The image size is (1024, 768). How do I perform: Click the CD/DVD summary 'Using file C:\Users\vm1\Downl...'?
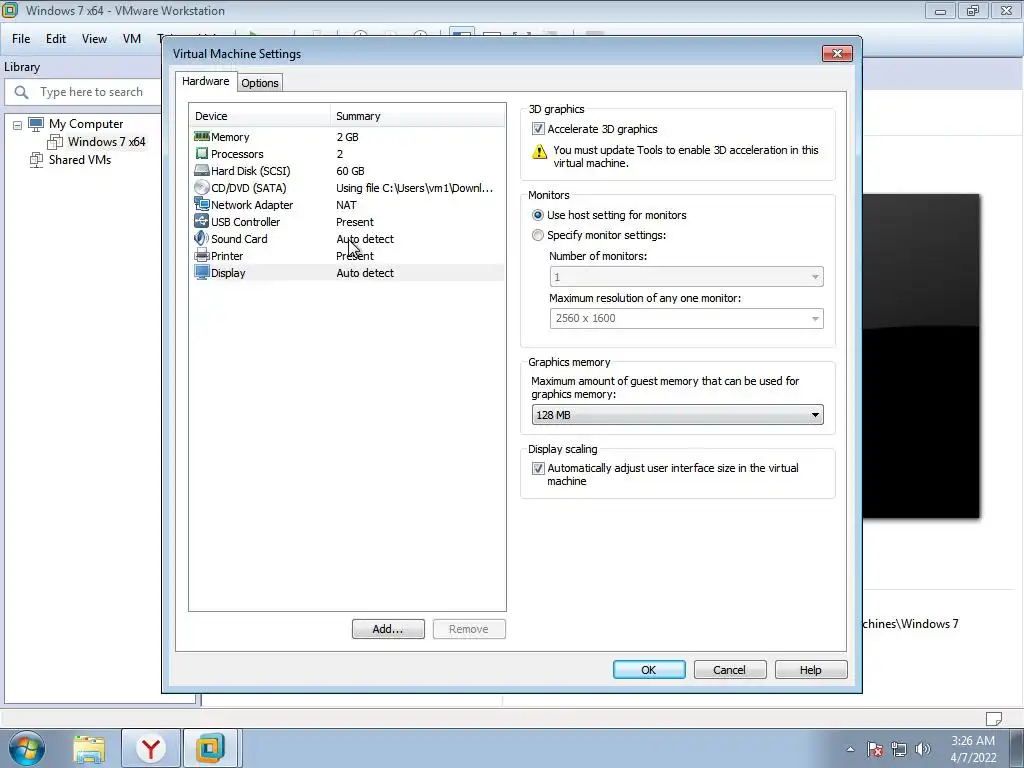click(415, 188)
